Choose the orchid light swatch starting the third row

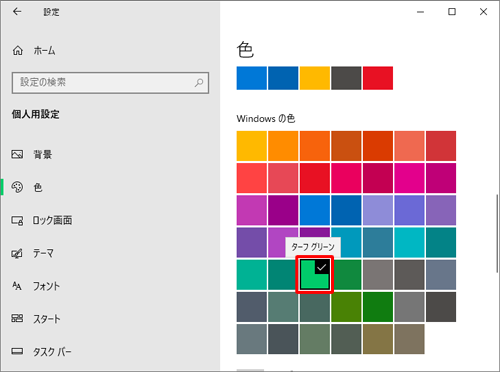[252, 210]
